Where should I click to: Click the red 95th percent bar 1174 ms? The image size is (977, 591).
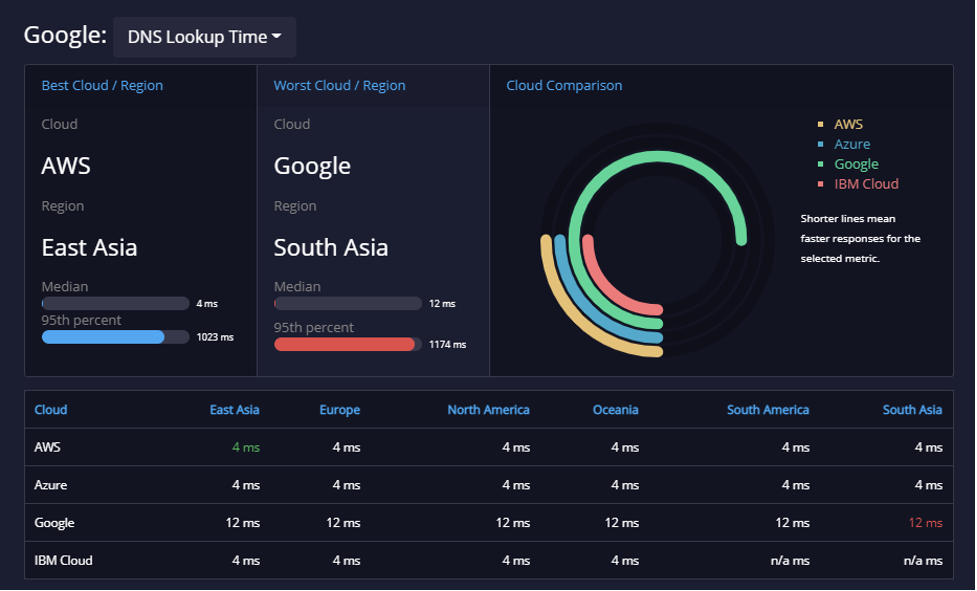[x=345, y=344]
